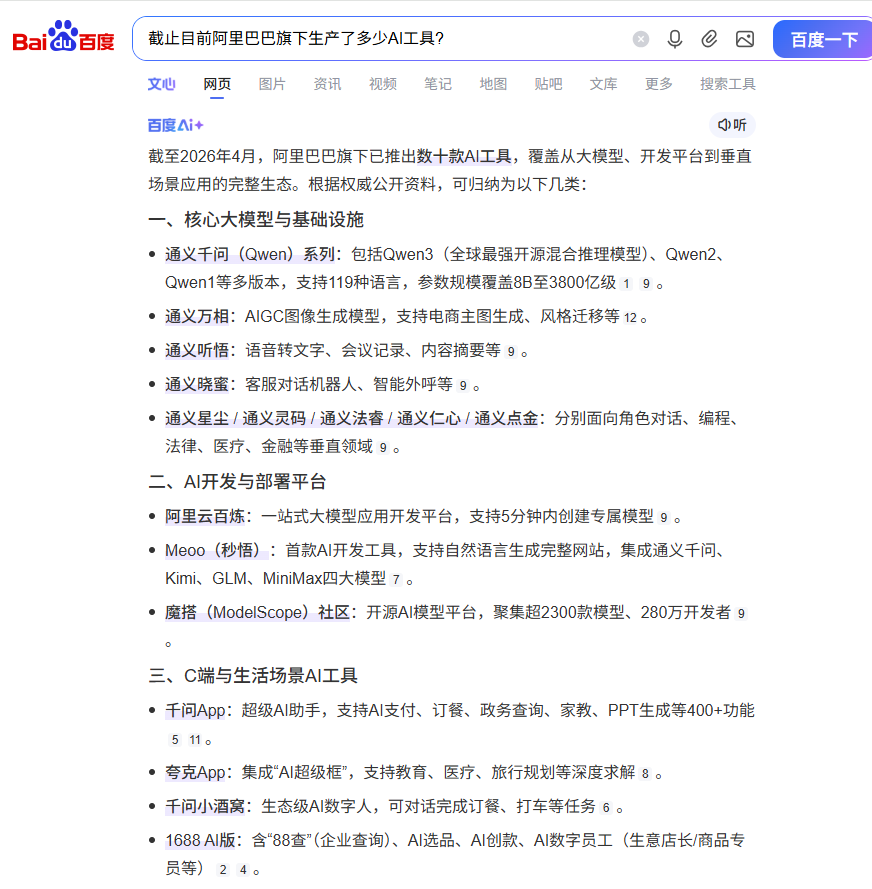
Task: Open the 通义万相 highlighted link
Action: click(x=197, y=316)
